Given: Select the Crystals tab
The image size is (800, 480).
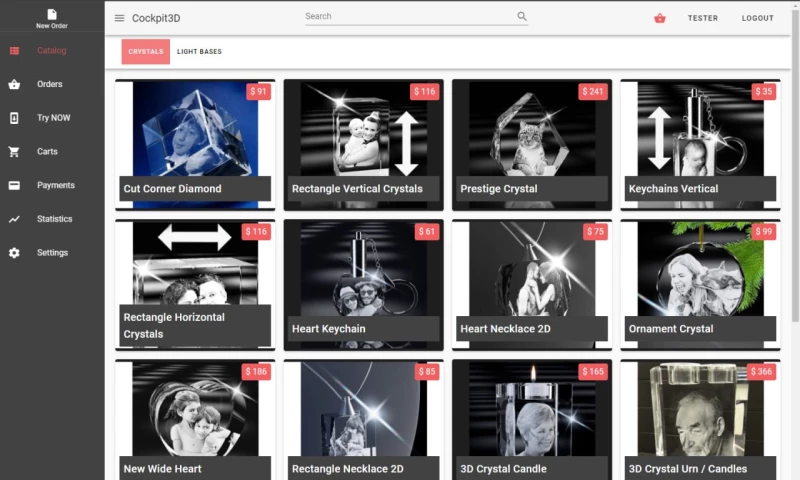Looking at the screenshot, I should (x=145, y=52).
